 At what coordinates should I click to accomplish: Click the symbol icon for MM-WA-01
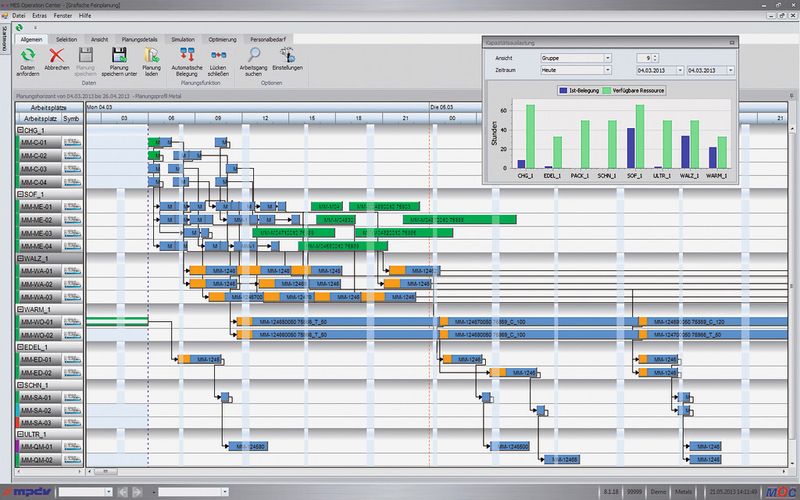click(x=72, y=271)
